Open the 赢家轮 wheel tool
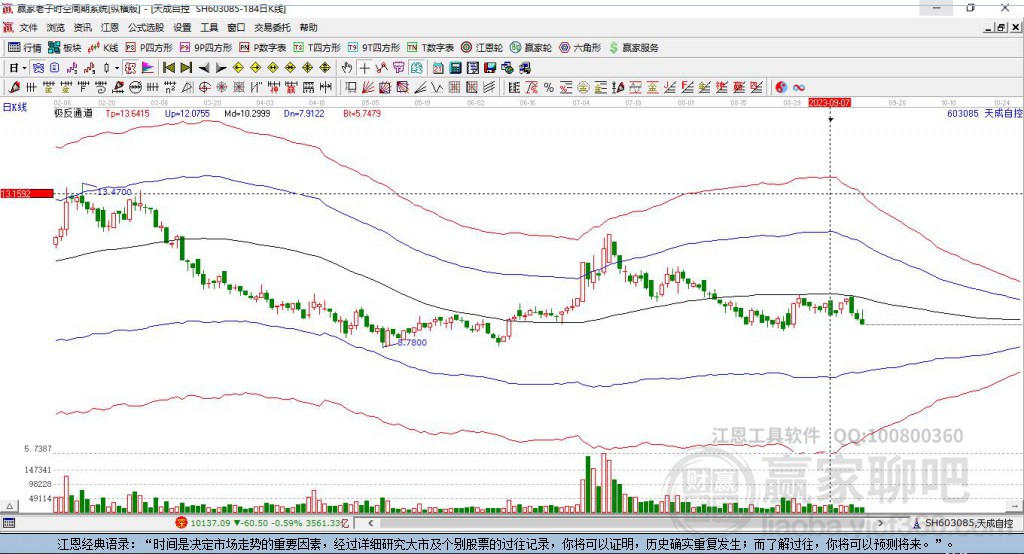 (531, 48)
